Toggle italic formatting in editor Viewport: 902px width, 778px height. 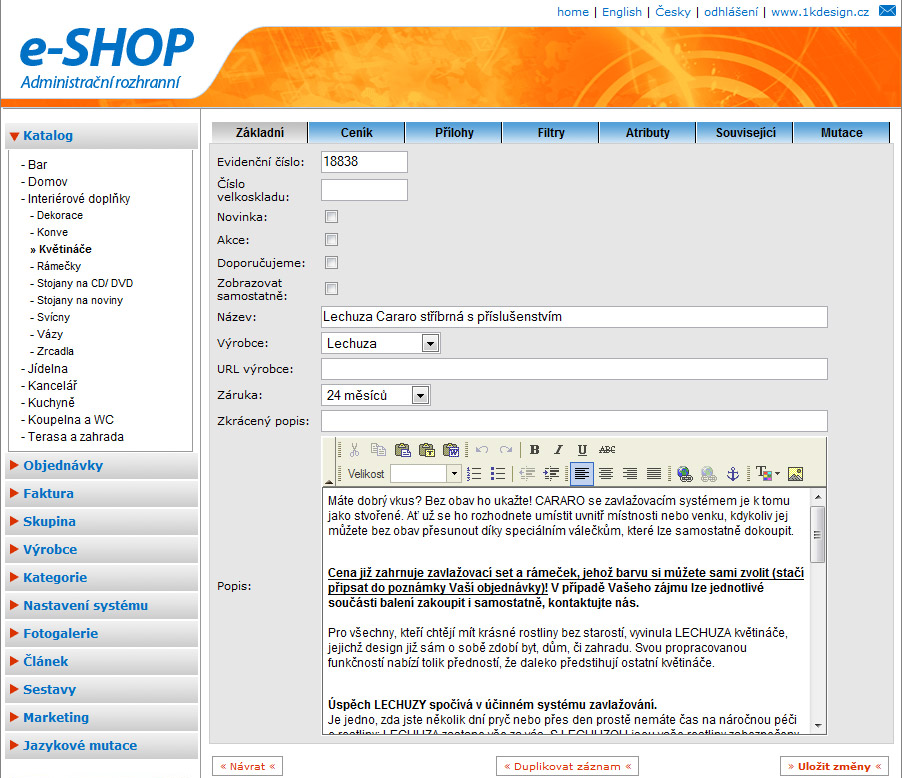[558, 449]
